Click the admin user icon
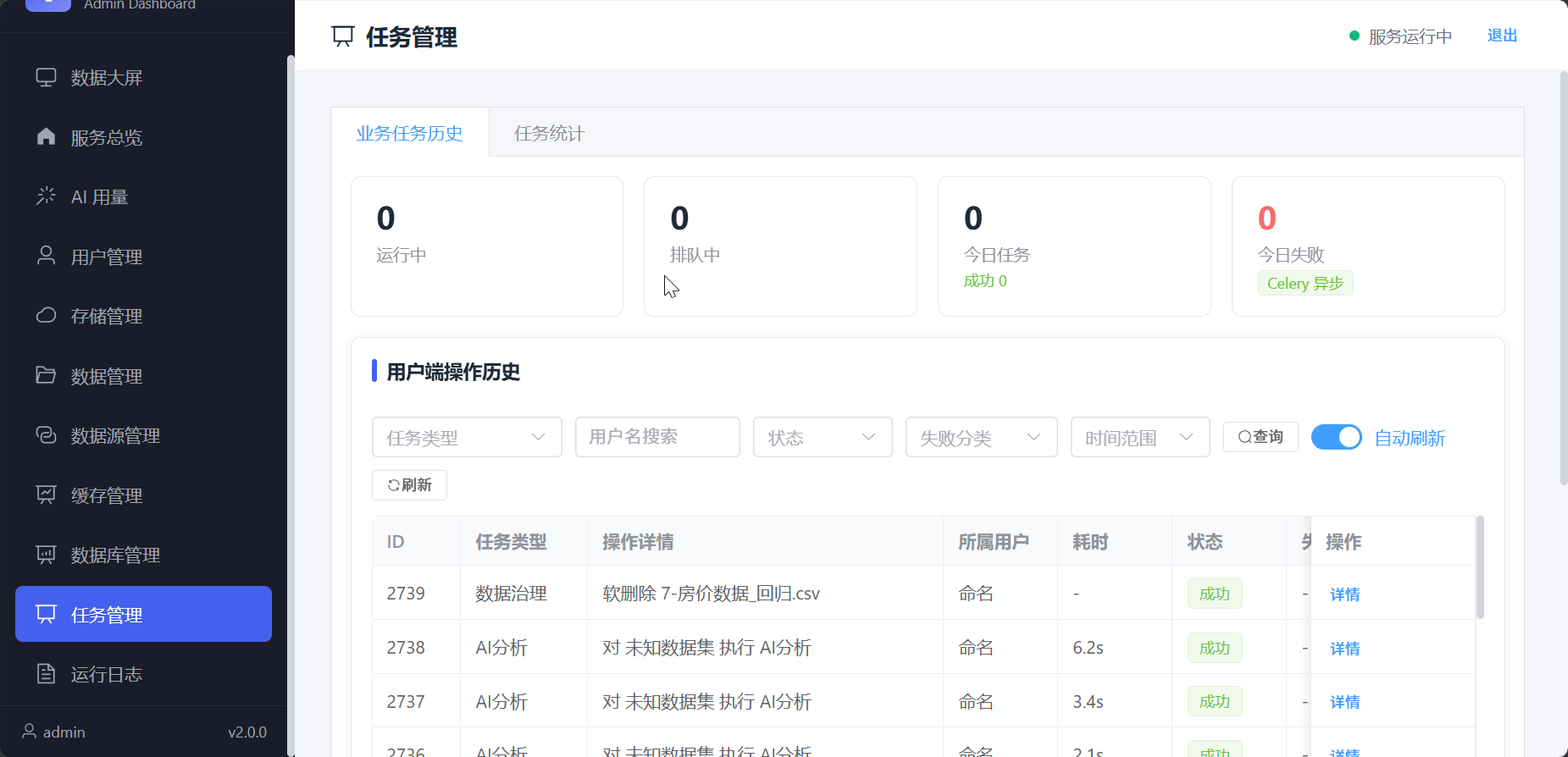 pyautogui.click(x=30, y=732)
